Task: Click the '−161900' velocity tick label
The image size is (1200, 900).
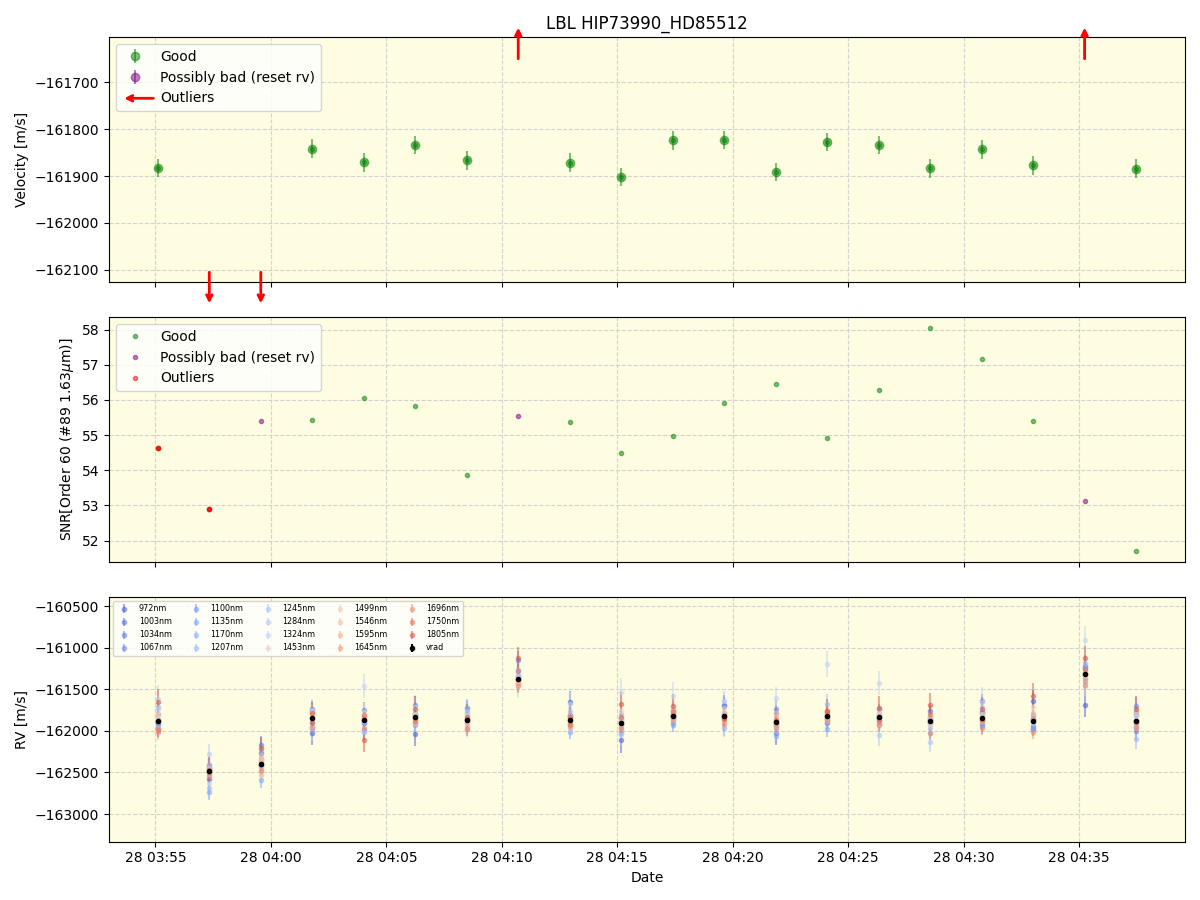Action: pos(69,177)
